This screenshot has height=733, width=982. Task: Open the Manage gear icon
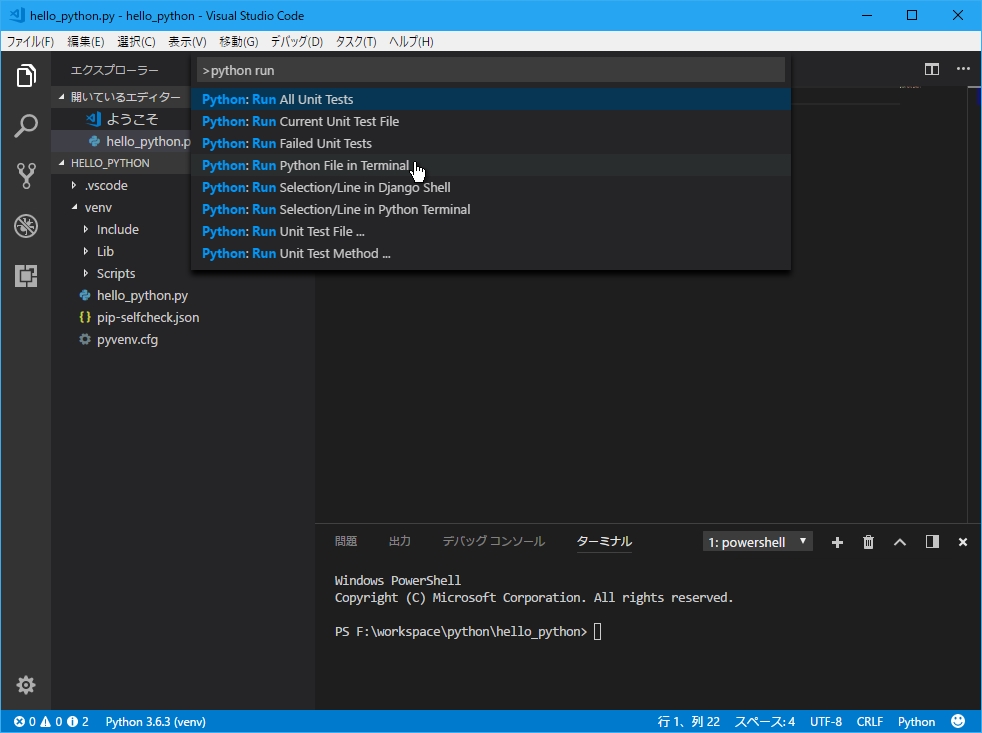(x=26, y=685)
